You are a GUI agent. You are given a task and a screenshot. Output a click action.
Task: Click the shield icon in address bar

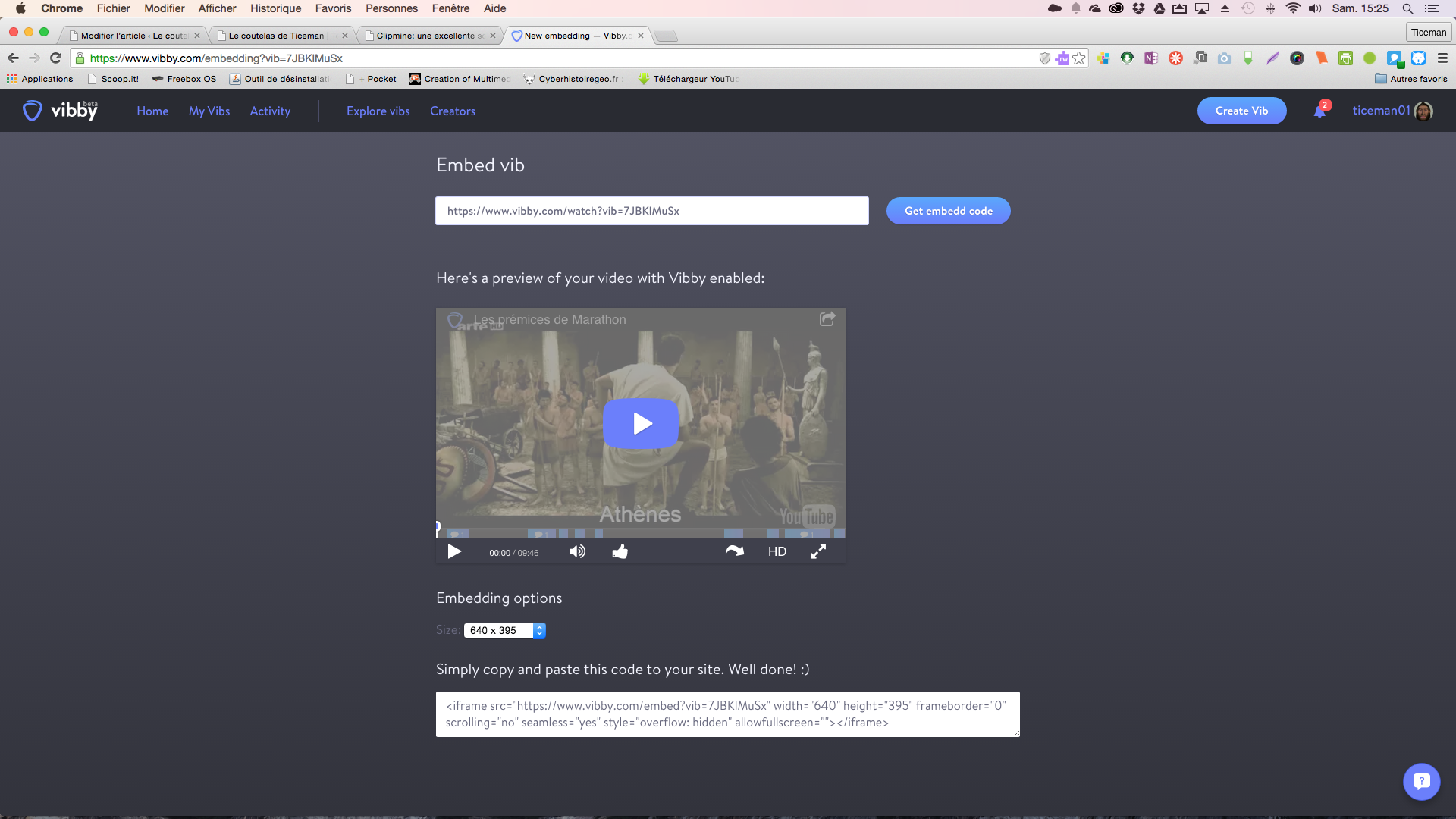click(x=1044, y=58)
